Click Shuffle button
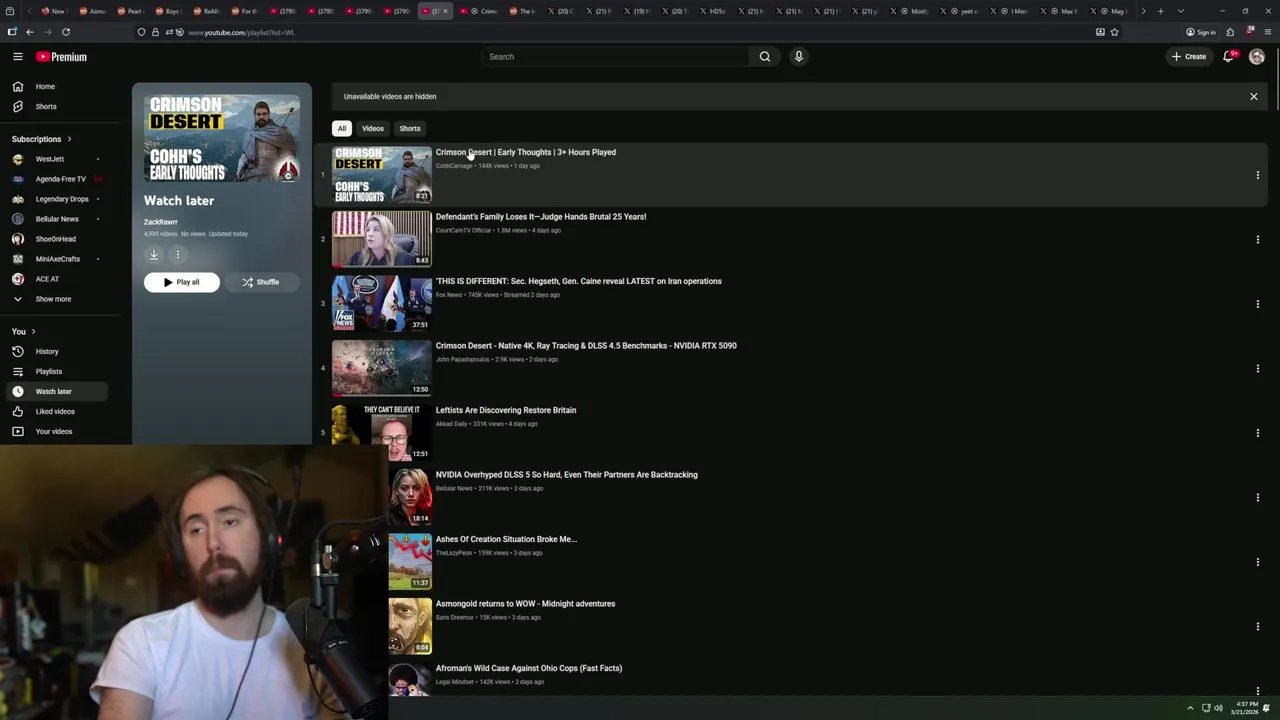The image size is (1280, 720). point(261,282)
